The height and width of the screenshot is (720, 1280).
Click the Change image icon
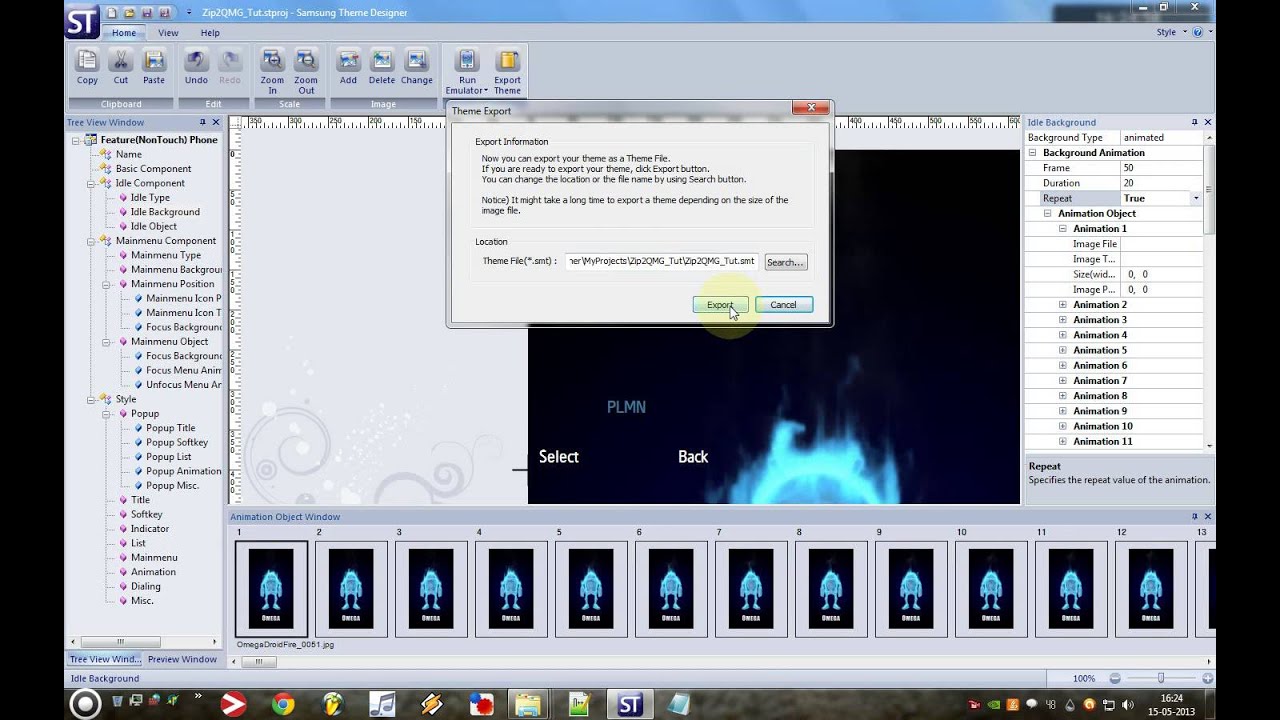(416, 60)
